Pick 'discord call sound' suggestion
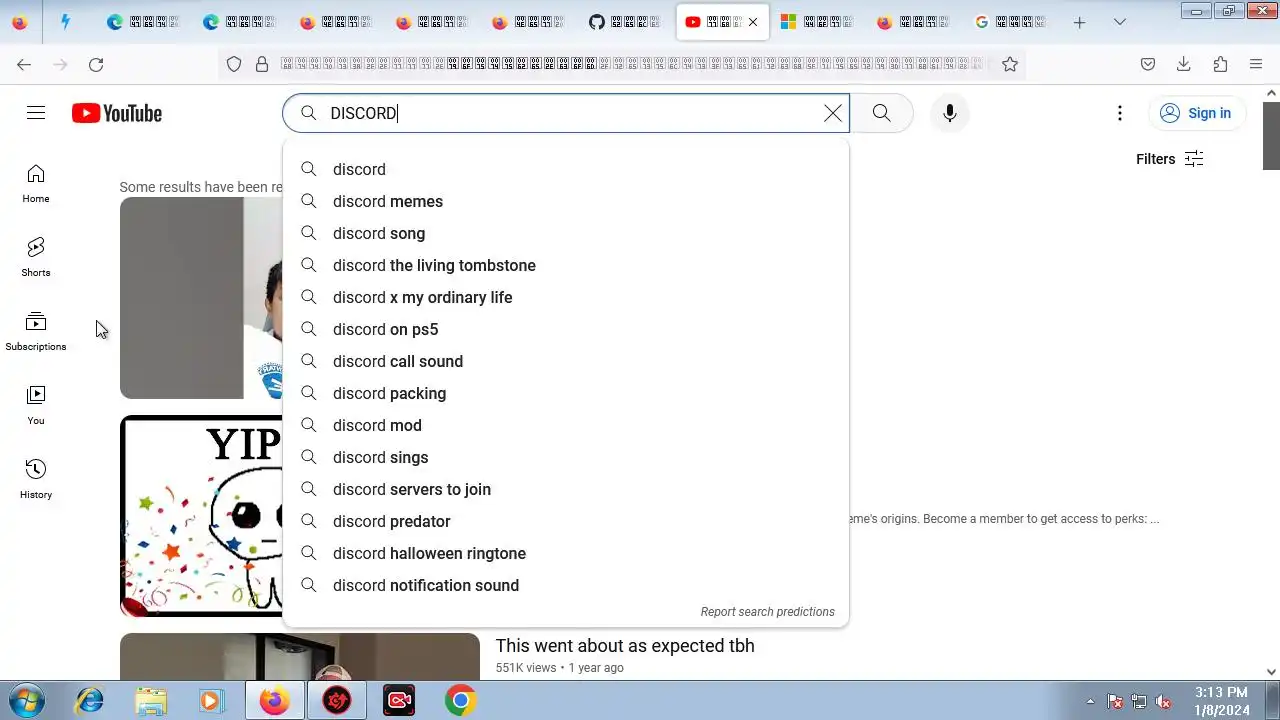The height and width of the screenshot is (720, 1280). click(x=566, y=361)
